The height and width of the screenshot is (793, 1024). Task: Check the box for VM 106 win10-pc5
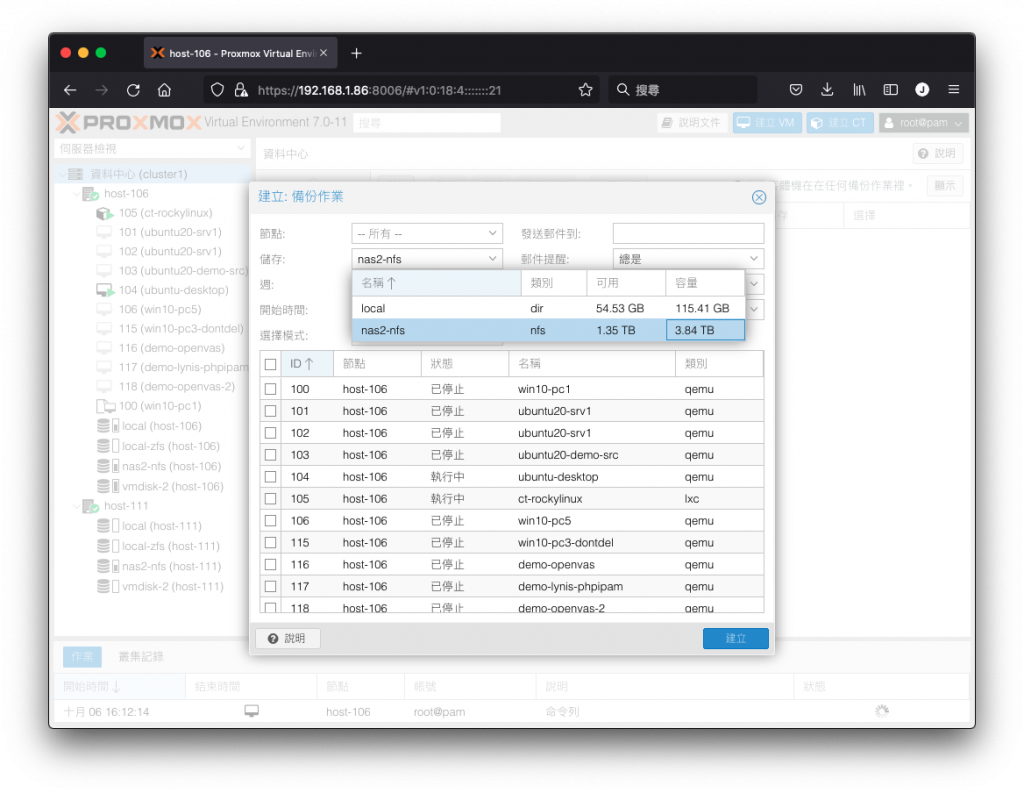(270, 521)
